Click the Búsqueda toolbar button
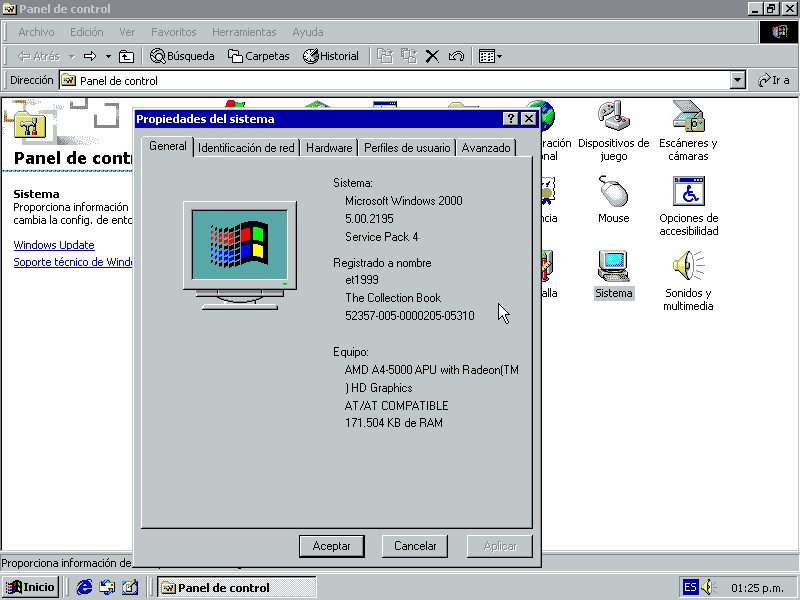 click(x=182, y=56)
